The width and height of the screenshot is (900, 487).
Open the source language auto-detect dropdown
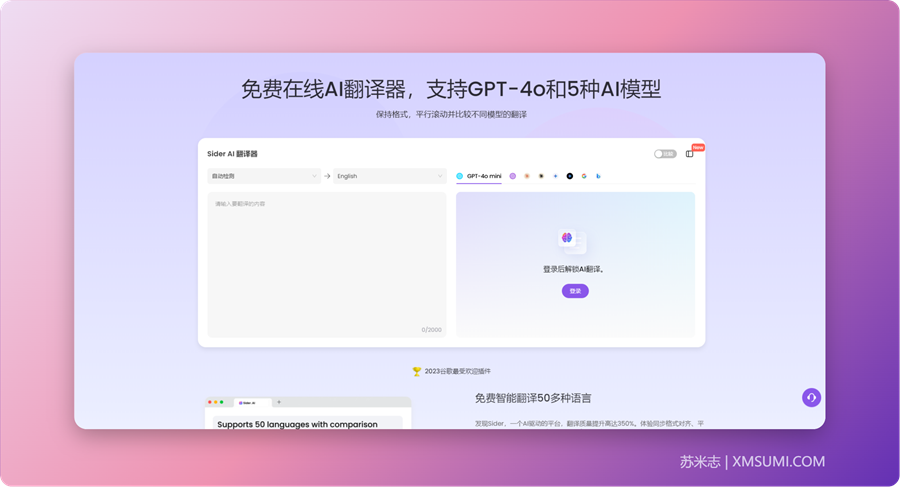click(x=263, y=176)
